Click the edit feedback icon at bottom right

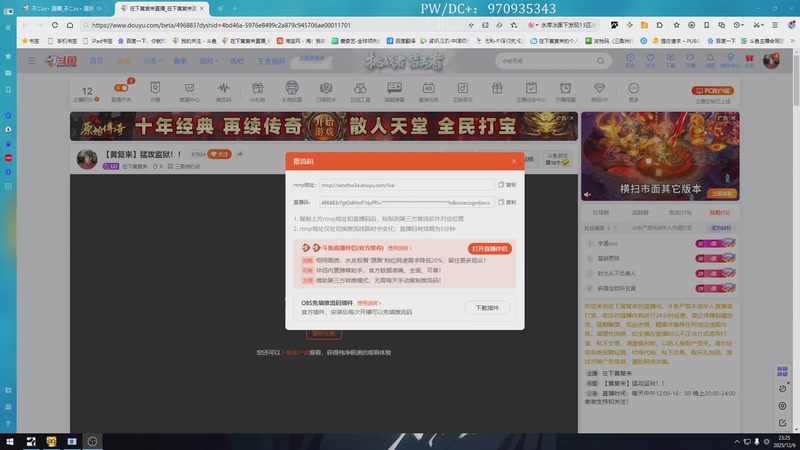[x=782, y=423]
